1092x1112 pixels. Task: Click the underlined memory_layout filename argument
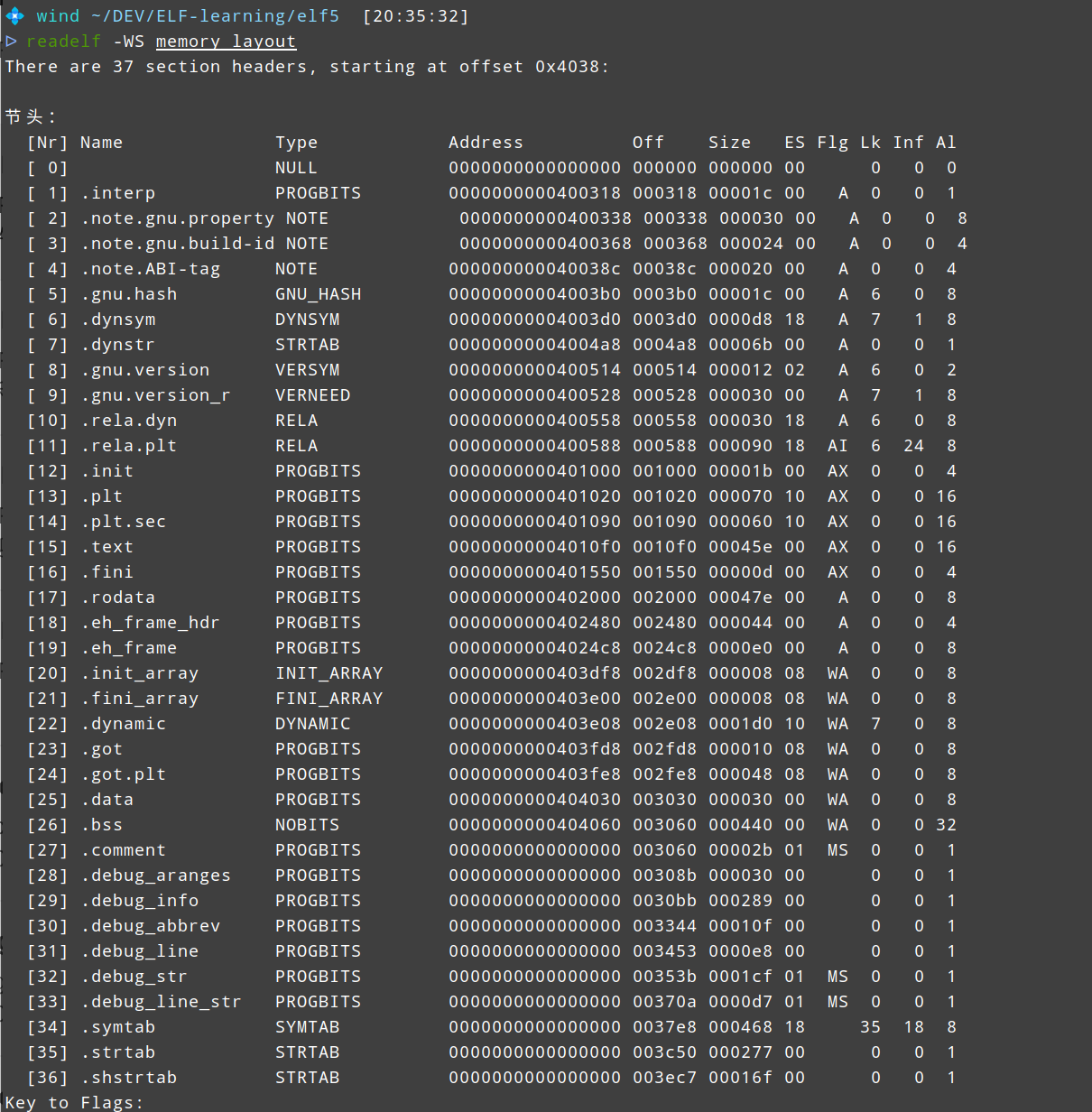click(x=226, y=42)
